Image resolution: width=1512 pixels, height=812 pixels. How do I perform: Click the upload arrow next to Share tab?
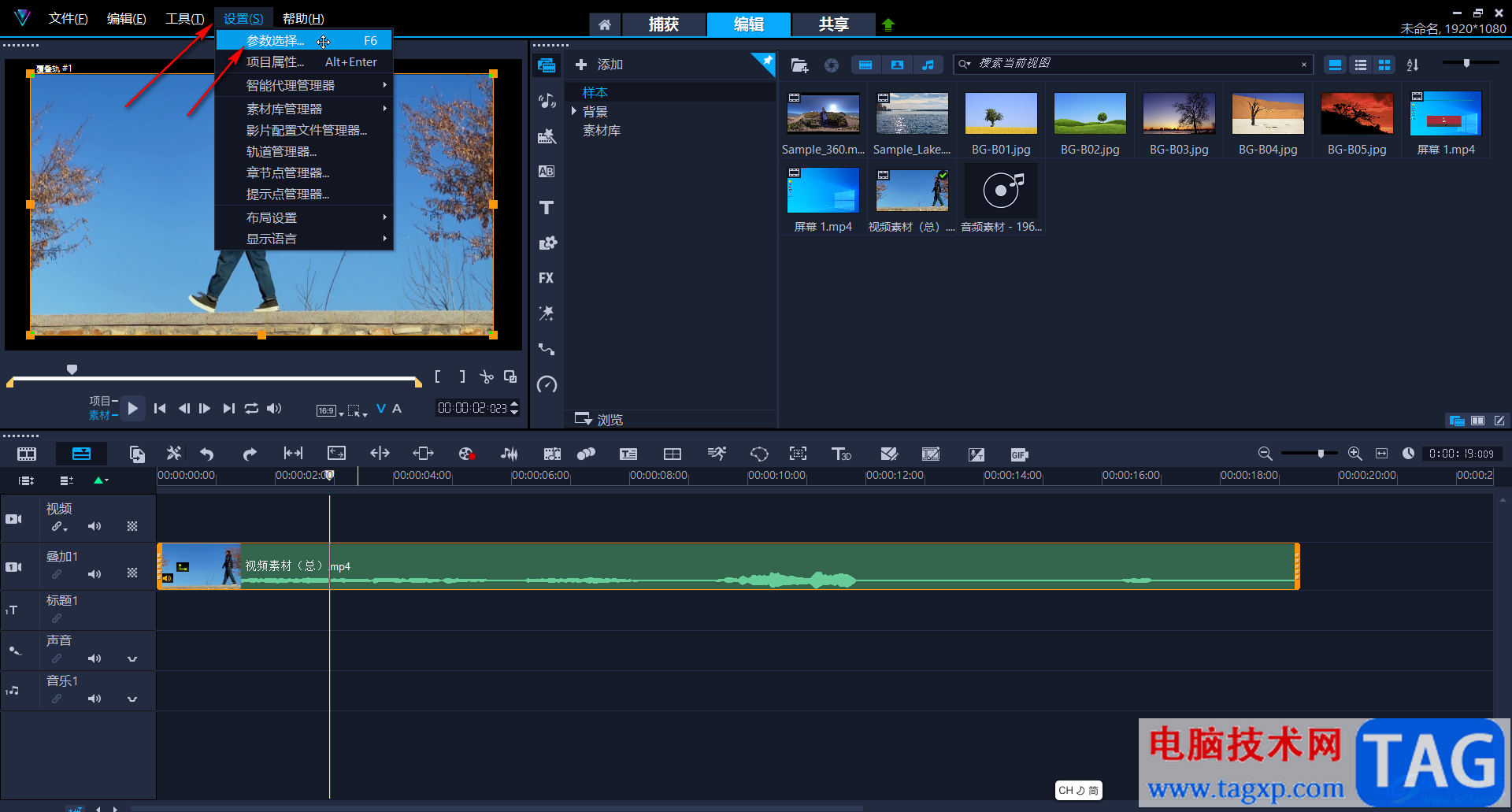[x=888, y=24]
